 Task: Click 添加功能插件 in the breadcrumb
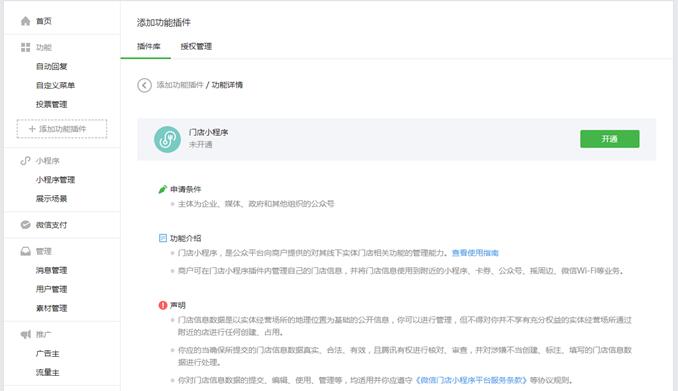(x=180, y=85)
